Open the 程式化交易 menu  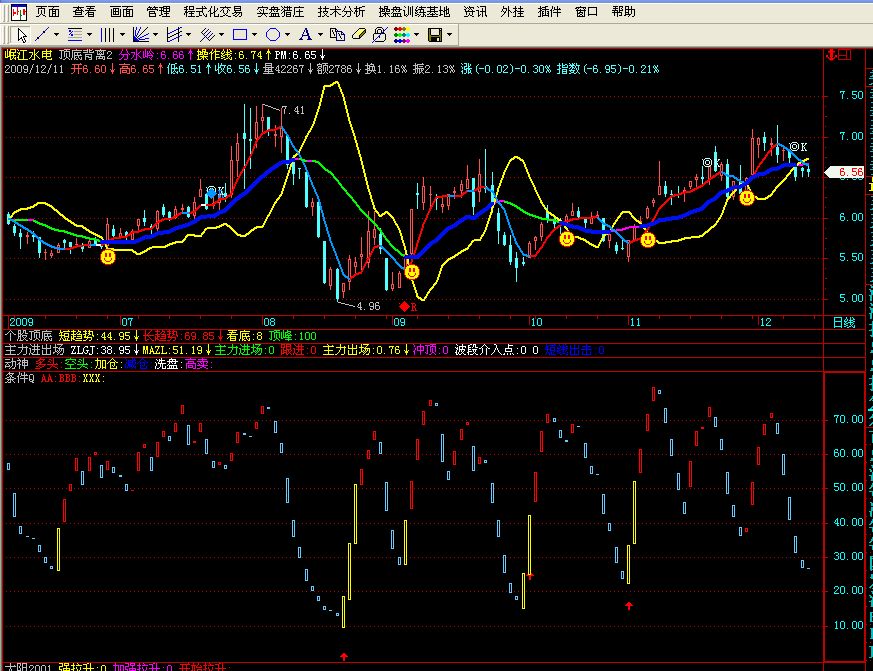pyautogui.click(x=213, y=12)
